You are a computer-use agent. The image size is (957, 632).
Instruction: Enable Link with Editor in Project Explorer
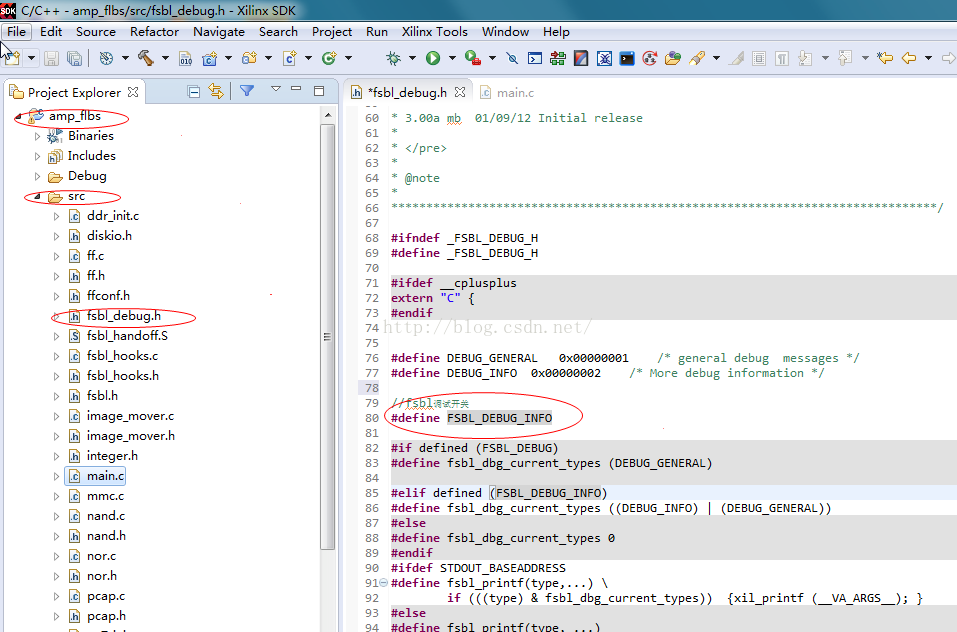click(x=215, y=91)
